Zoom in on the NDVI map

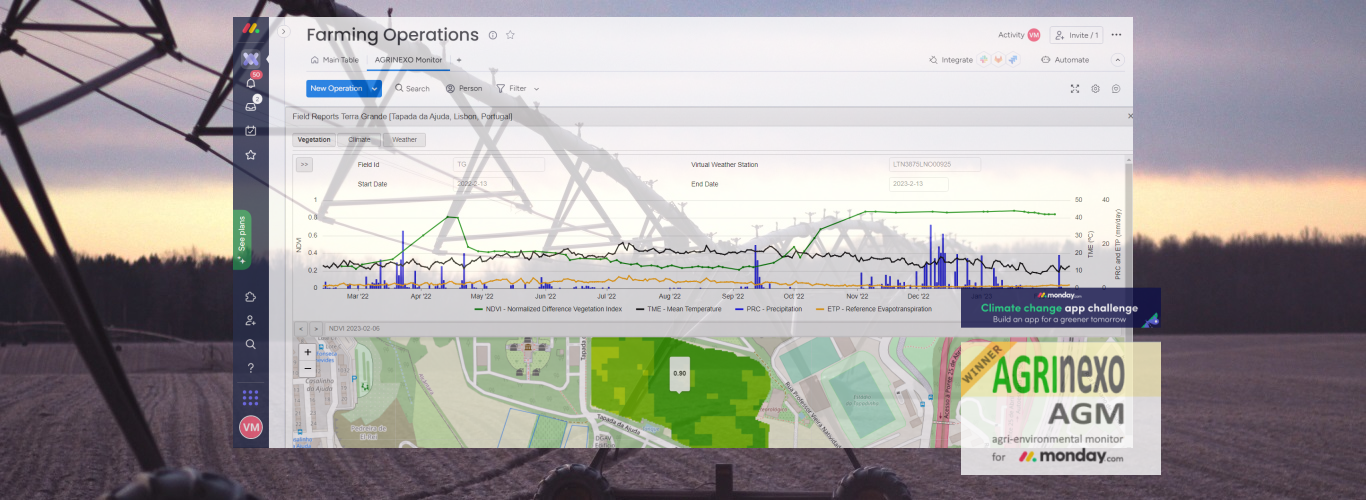tap(308, 352)
